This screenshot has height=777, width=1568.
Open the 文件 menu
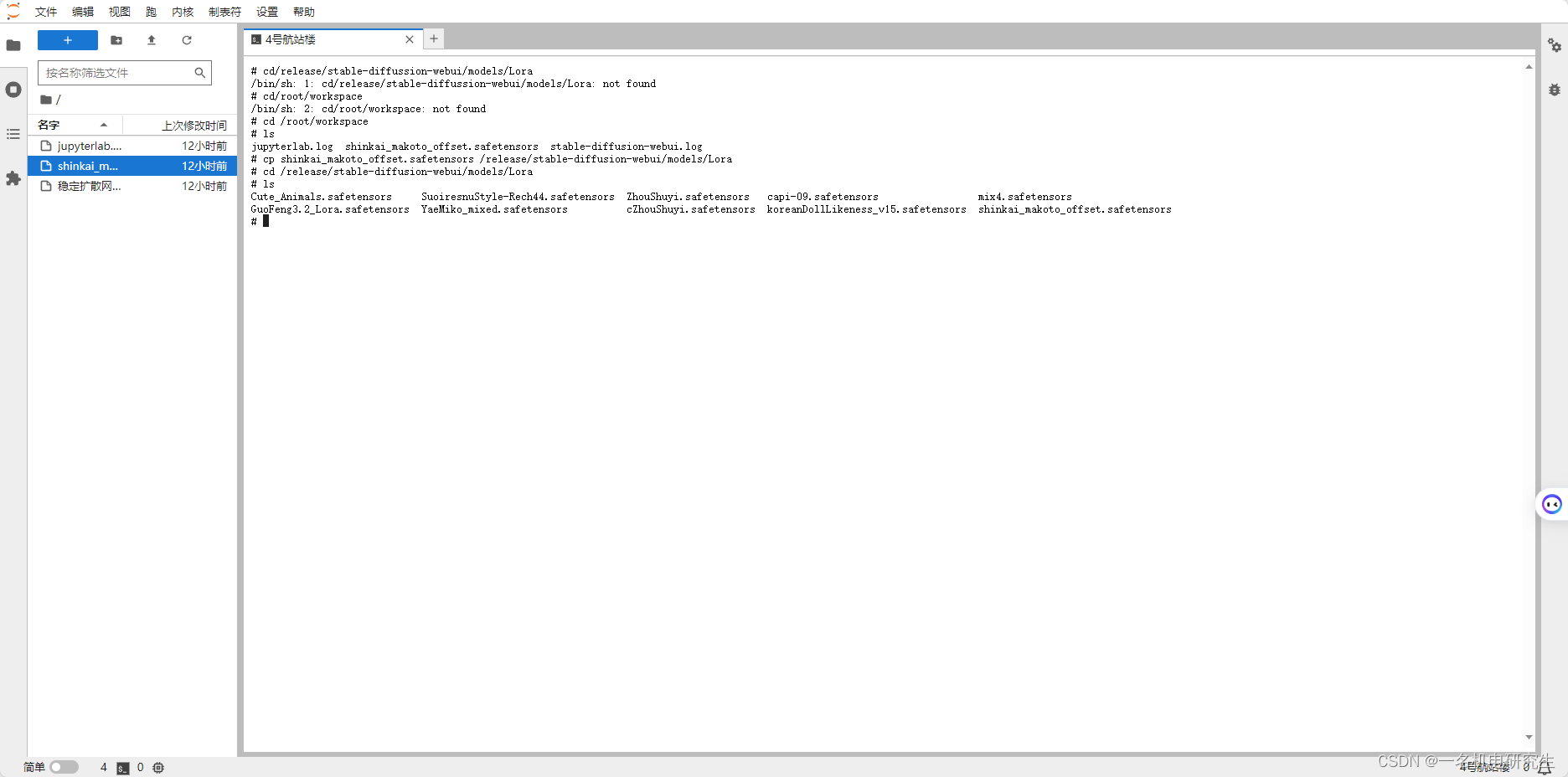(46, 12)
